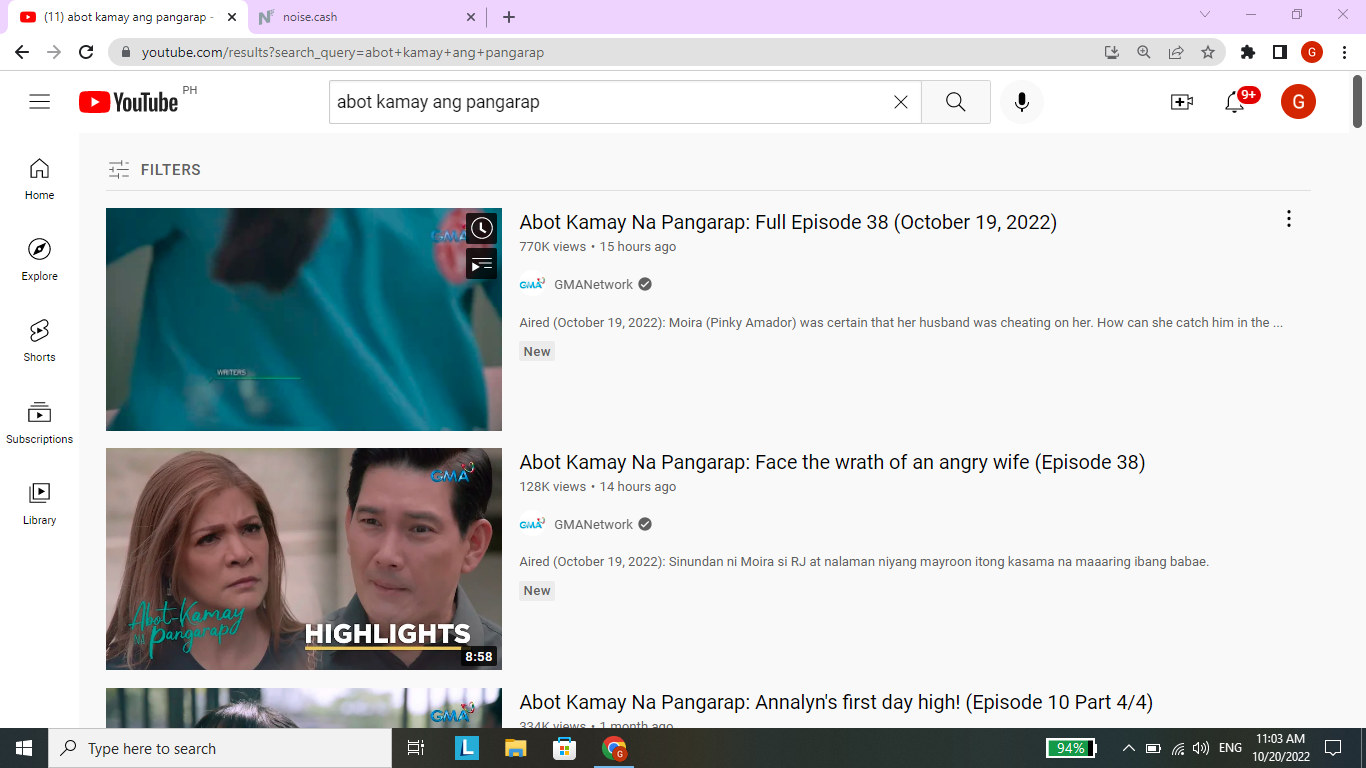Viewport: 1366px width, 768px height.
Task: Open GMANetwork channel avatar for Full Episode 38
Action: point(532,285)
